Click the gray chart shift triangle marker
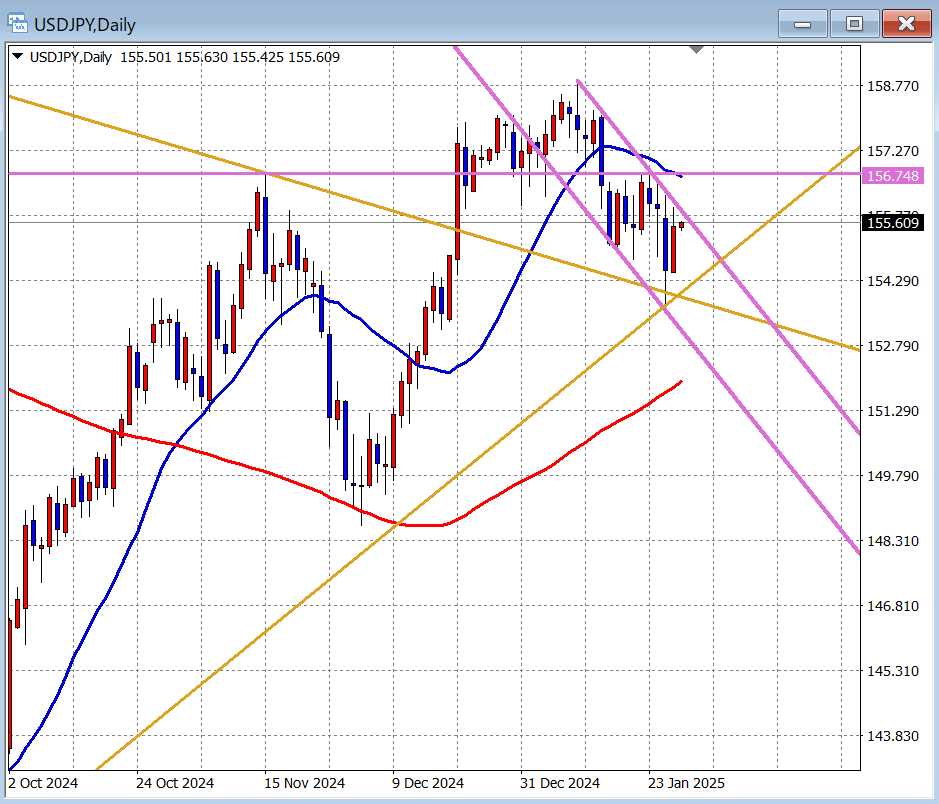Screen dimensions: 939x804 697,49
